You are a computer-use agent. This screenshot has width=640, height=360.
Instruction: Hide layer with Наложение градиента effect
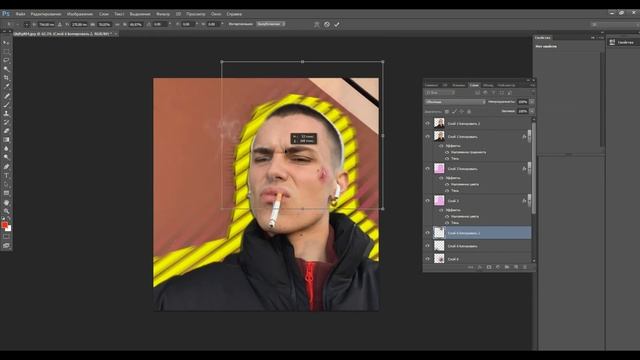428,136
